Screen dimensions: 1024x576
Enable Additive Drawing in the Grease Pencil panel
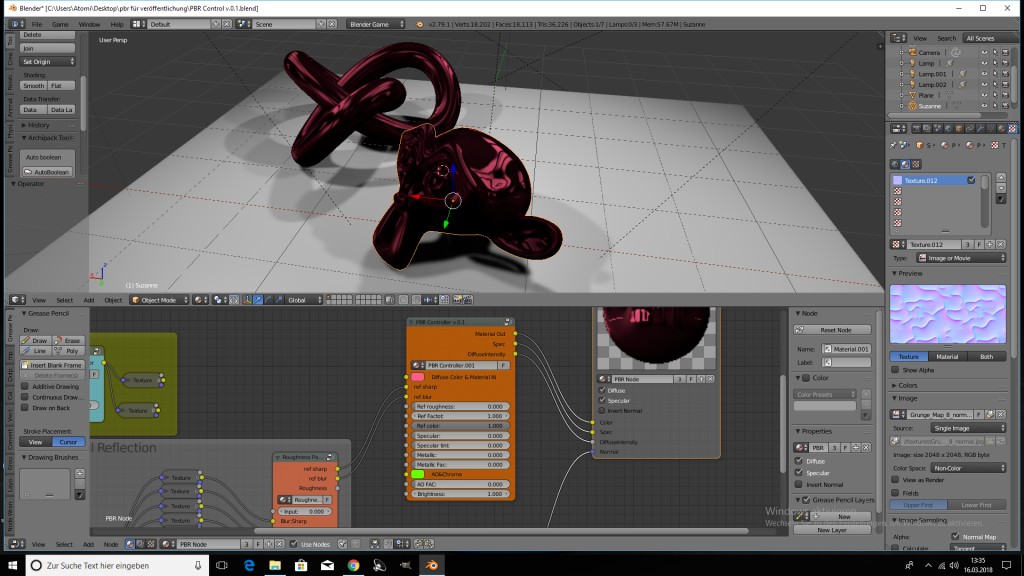click(24, 385)
